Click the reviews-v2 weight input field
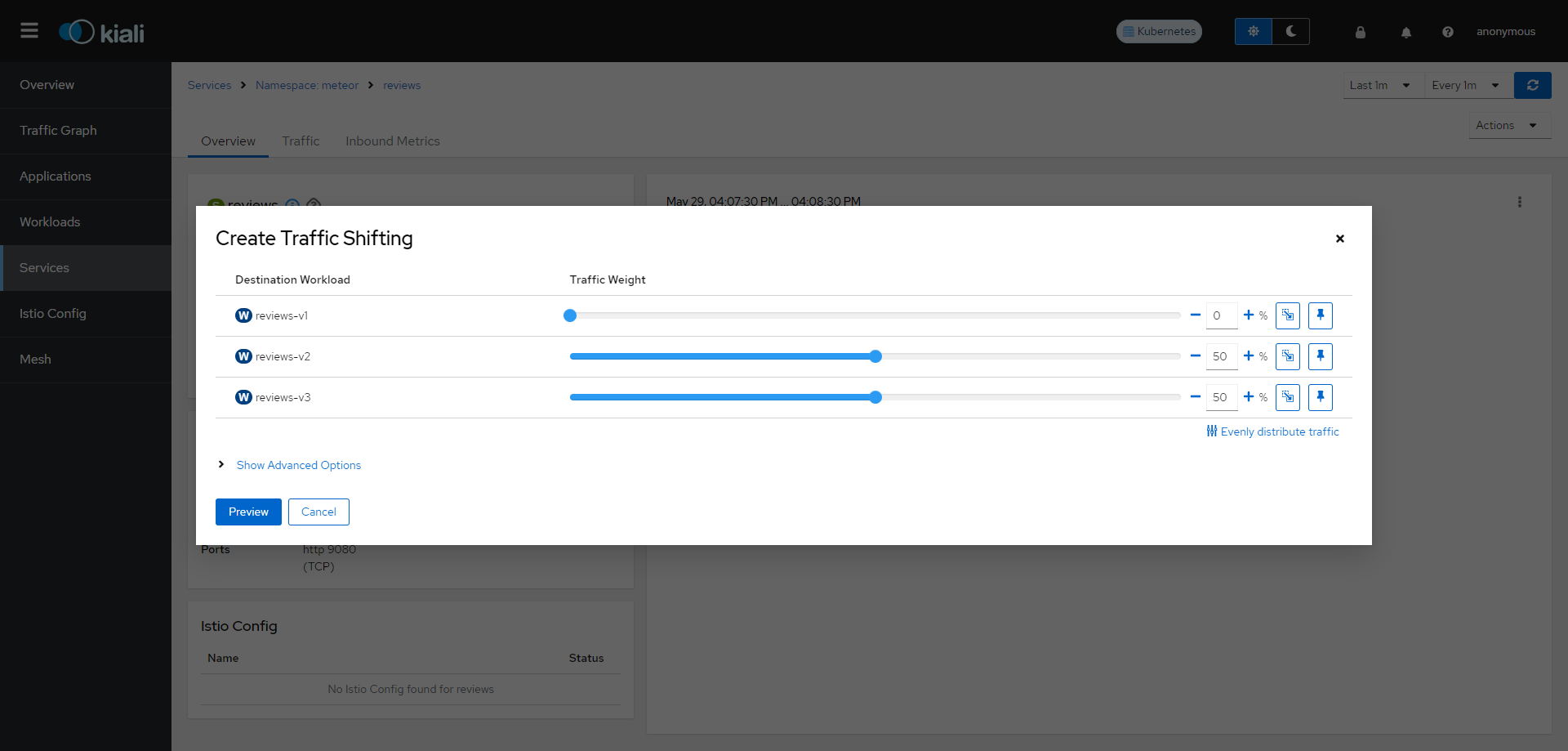 tap(1222, 356)
